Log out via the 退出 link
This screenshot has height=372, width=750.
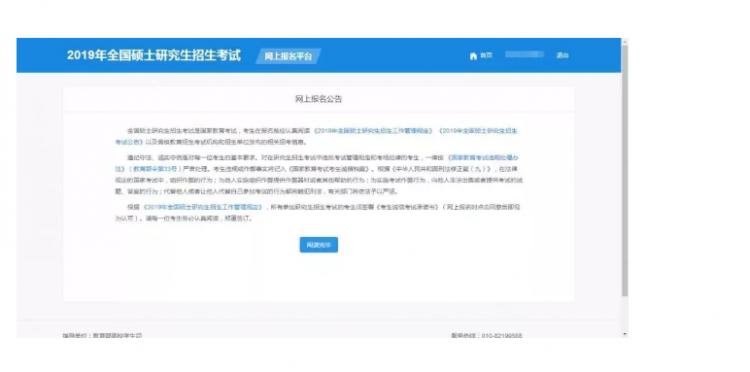562,55
